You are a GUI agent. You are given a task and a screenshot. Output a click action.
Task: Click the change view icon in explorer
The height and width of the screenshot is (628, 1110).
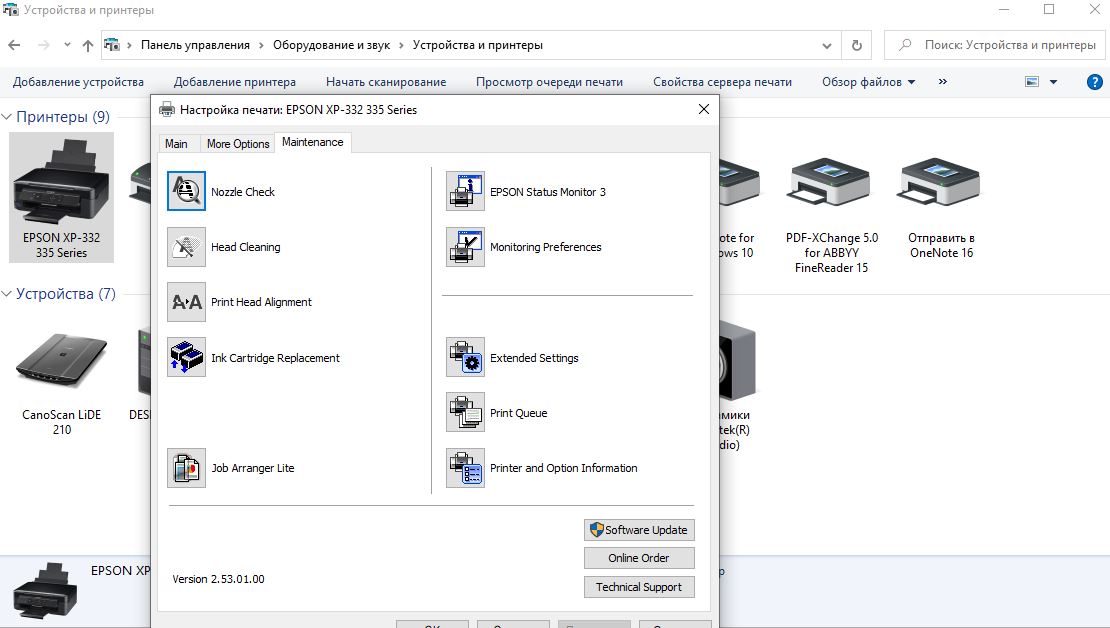[1032, 82]
